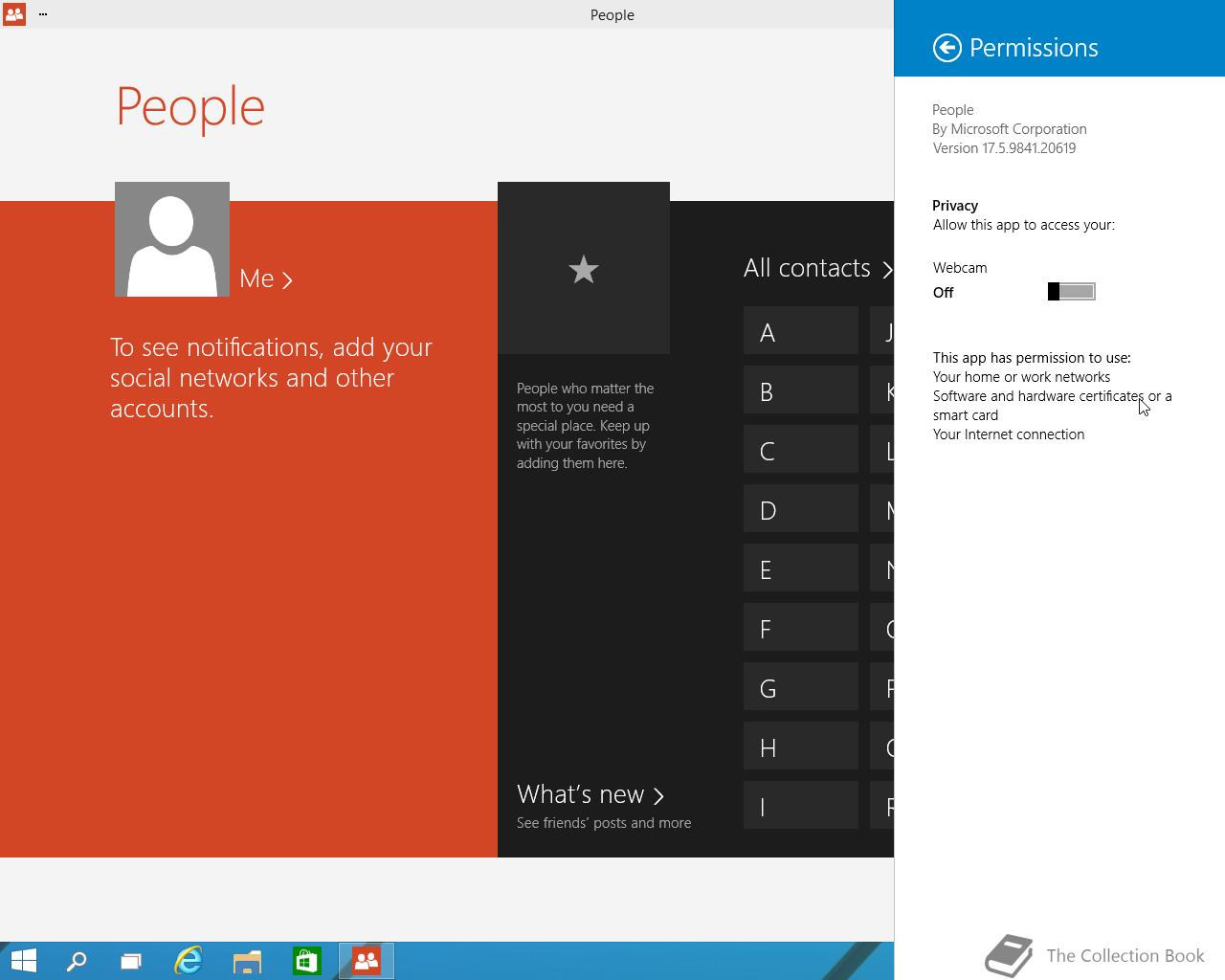This screenshot has height=980, width=1225.
Task: Toggle the Webcam access switch
Action: point(1072,292)
